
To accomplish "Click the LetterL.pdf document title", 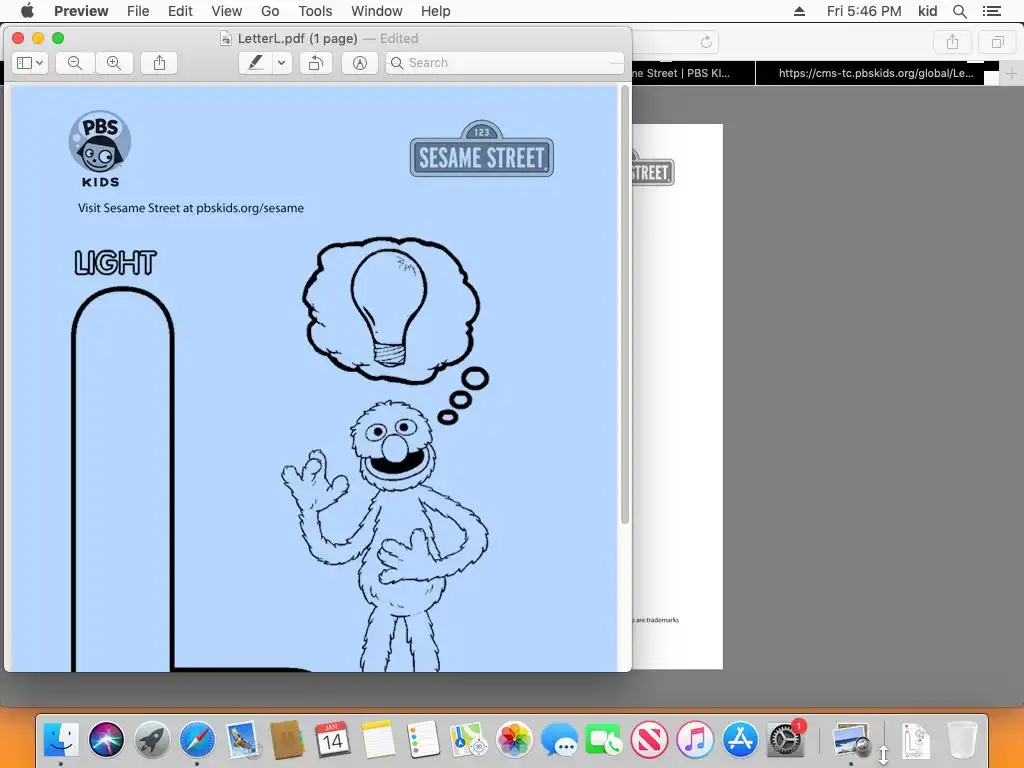I will click(x=297, y=39).
